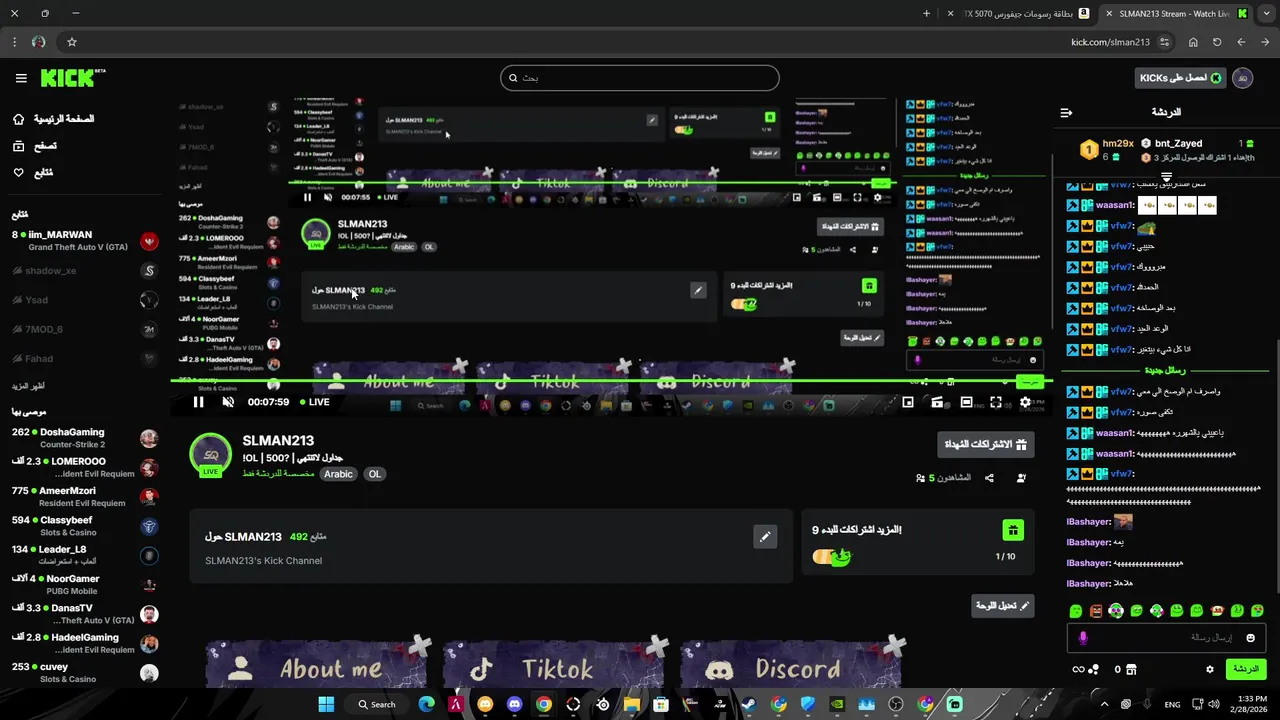Go to Kick home via logo
The image size is (1280, 720).
[x=72, y=78]
